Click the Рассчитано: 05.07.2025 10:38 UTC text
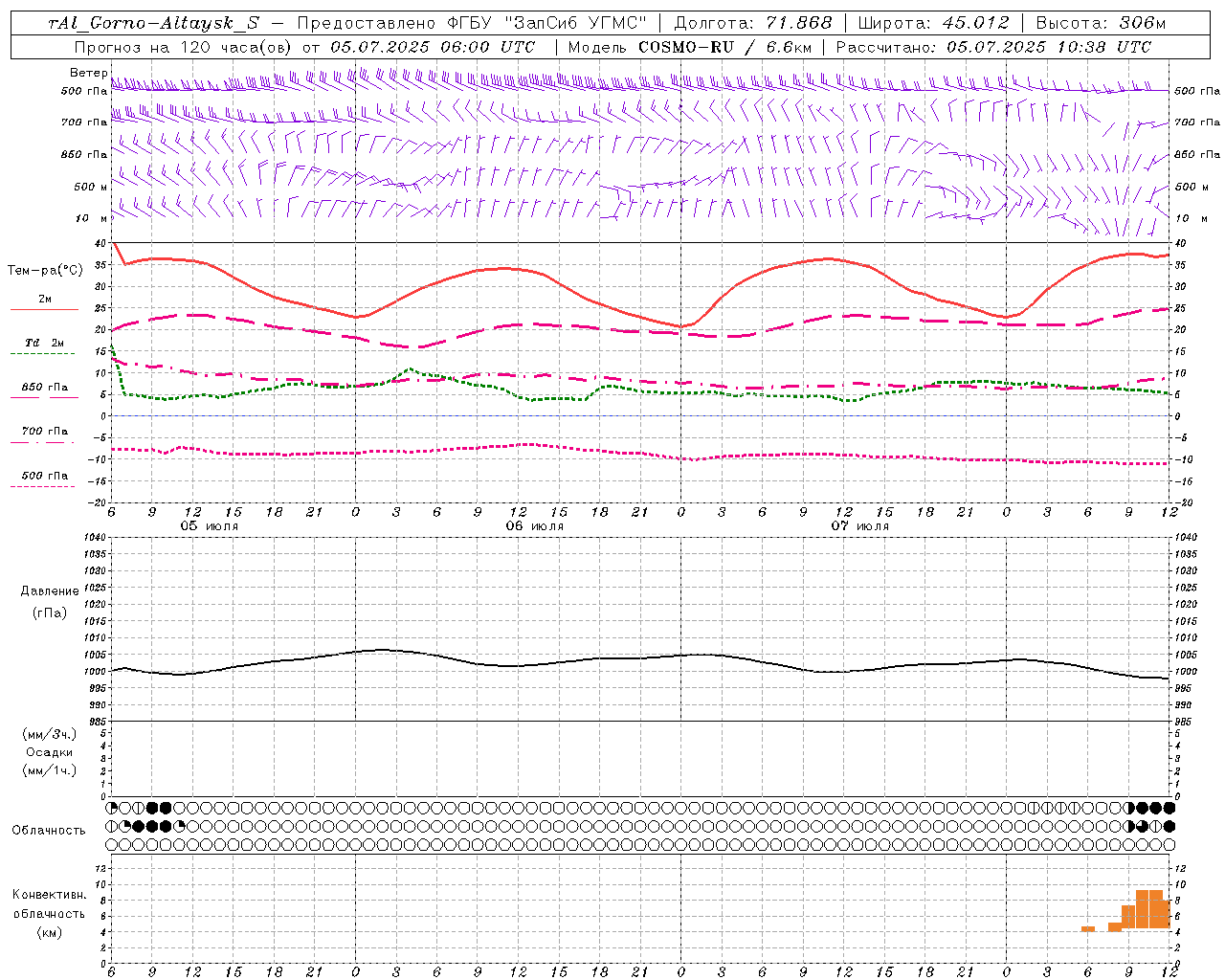The image size is (1225, 980). pyautogui.click(x=993, y=47)
